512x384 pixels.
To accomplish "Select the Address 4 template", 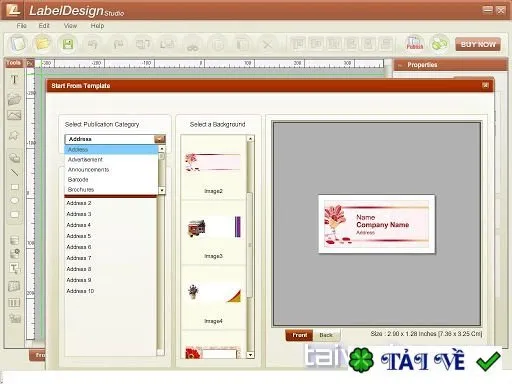I will point(110,225).
